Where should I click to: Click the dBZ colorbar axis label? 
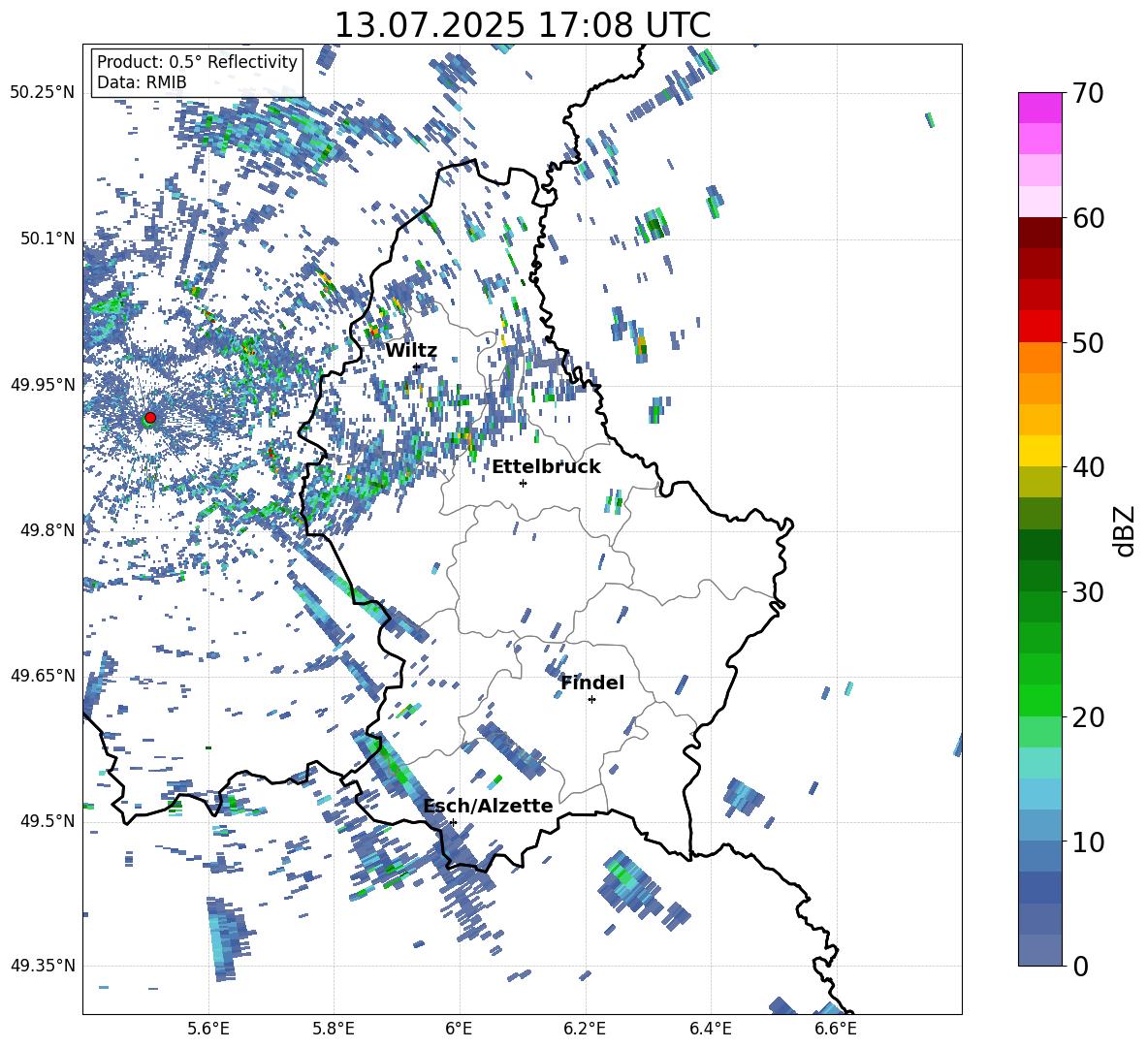click(x=1126, y=530)
